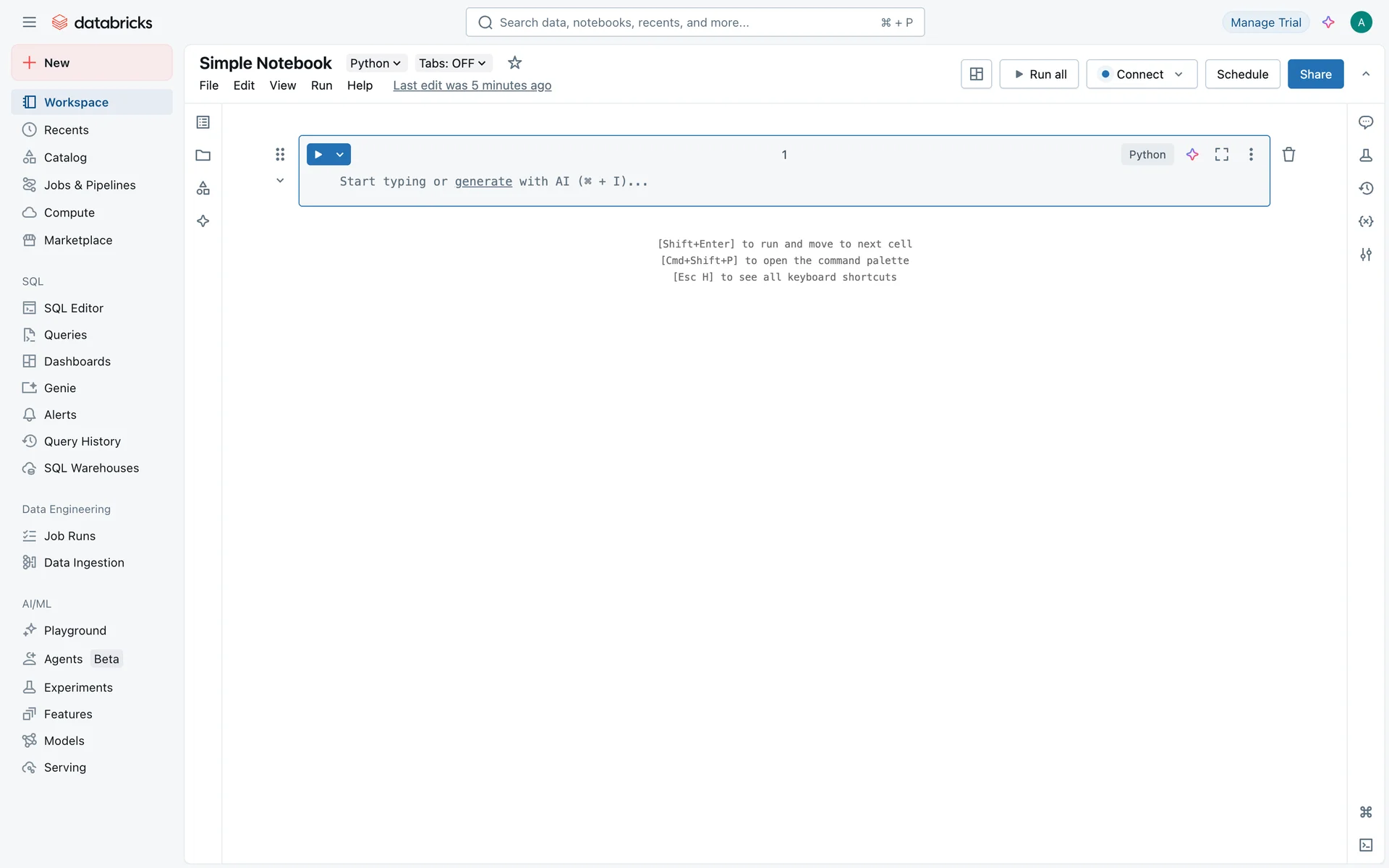1389x868 pixels.
Task: Delete the cell with the trash icon
Action: (x=1288, y=154)
